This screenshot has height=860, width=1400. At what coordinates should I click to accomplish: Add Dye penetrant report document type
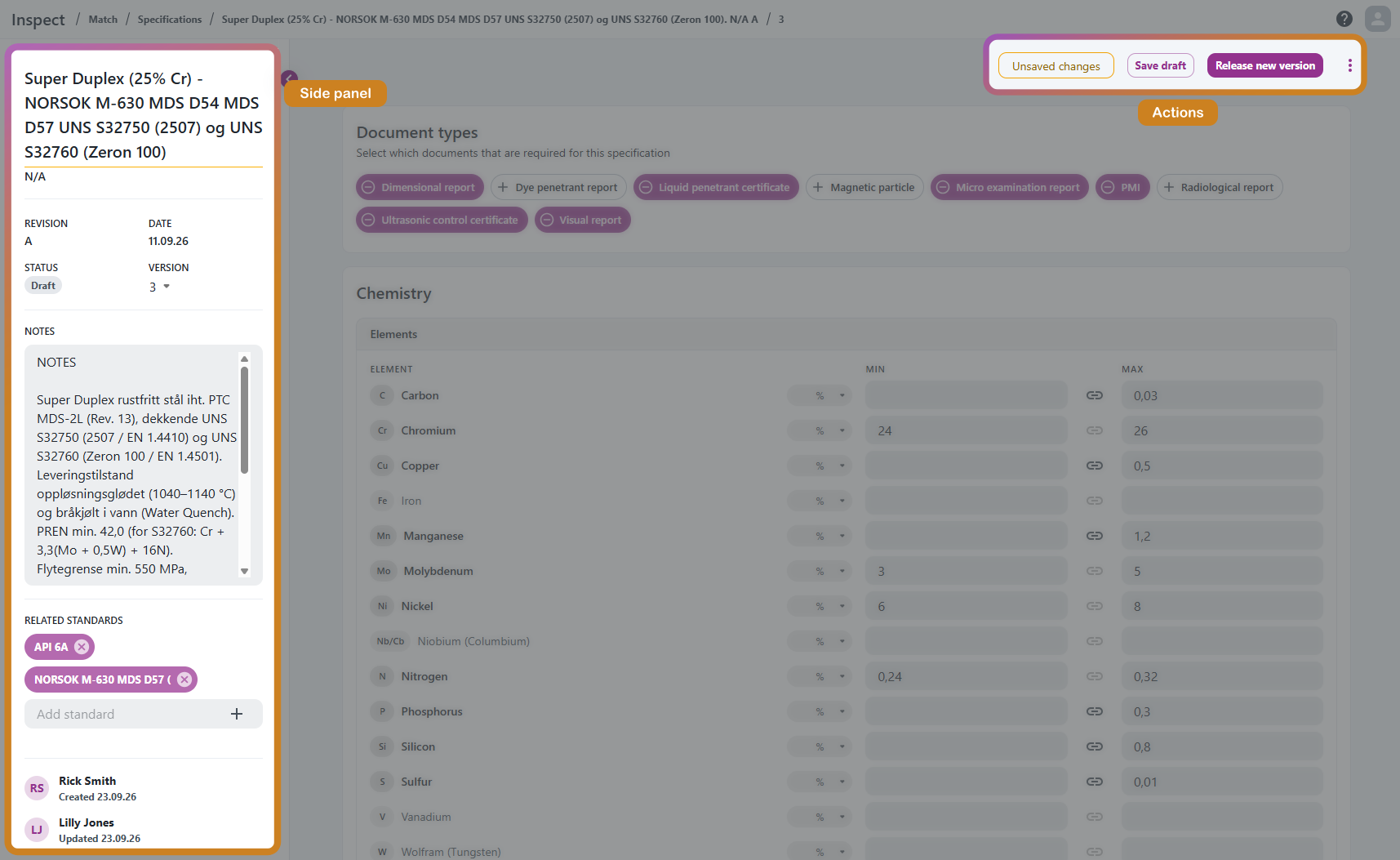558,187
